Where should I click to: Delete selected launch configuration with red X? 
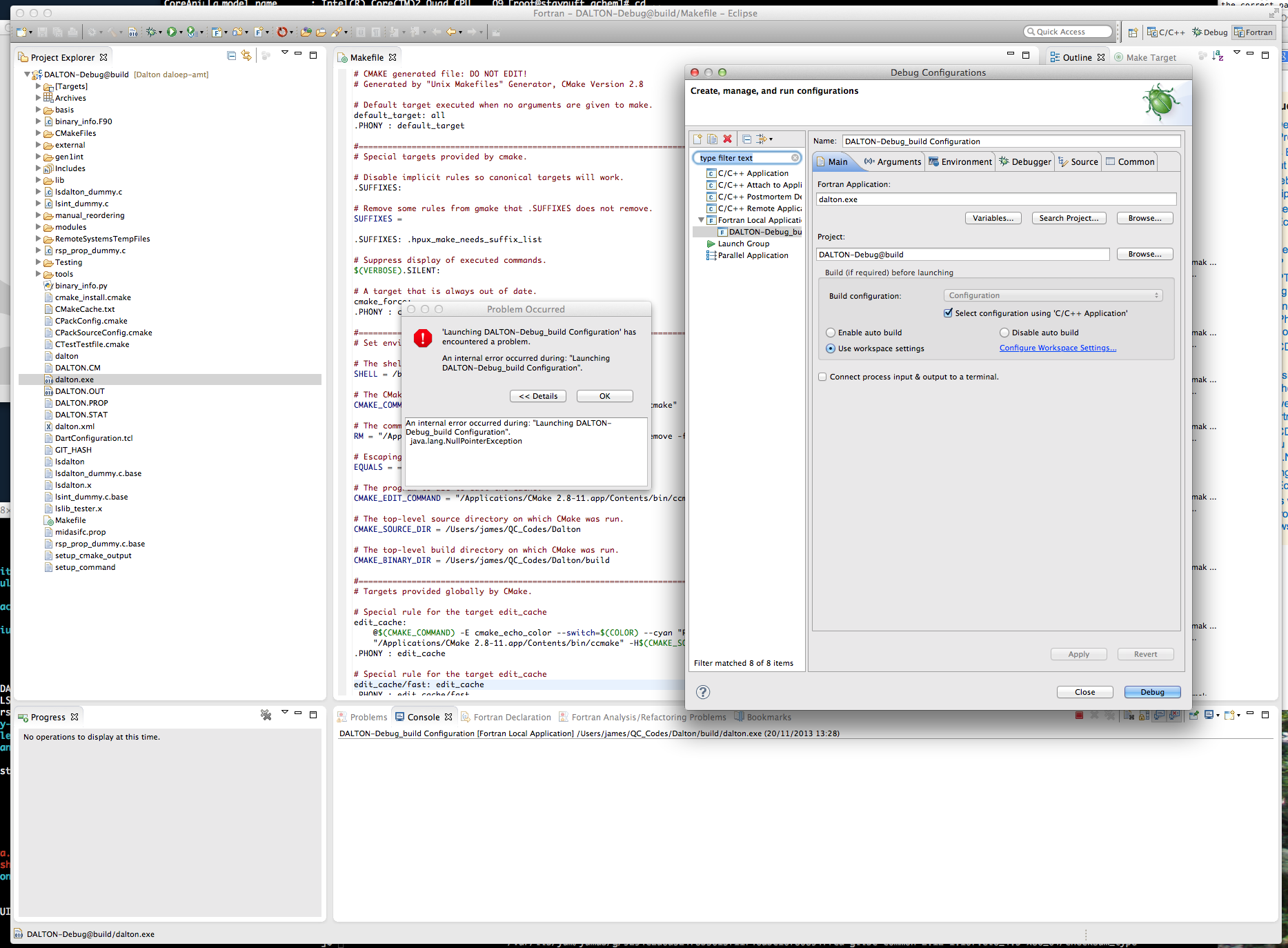tap(727, 139)
